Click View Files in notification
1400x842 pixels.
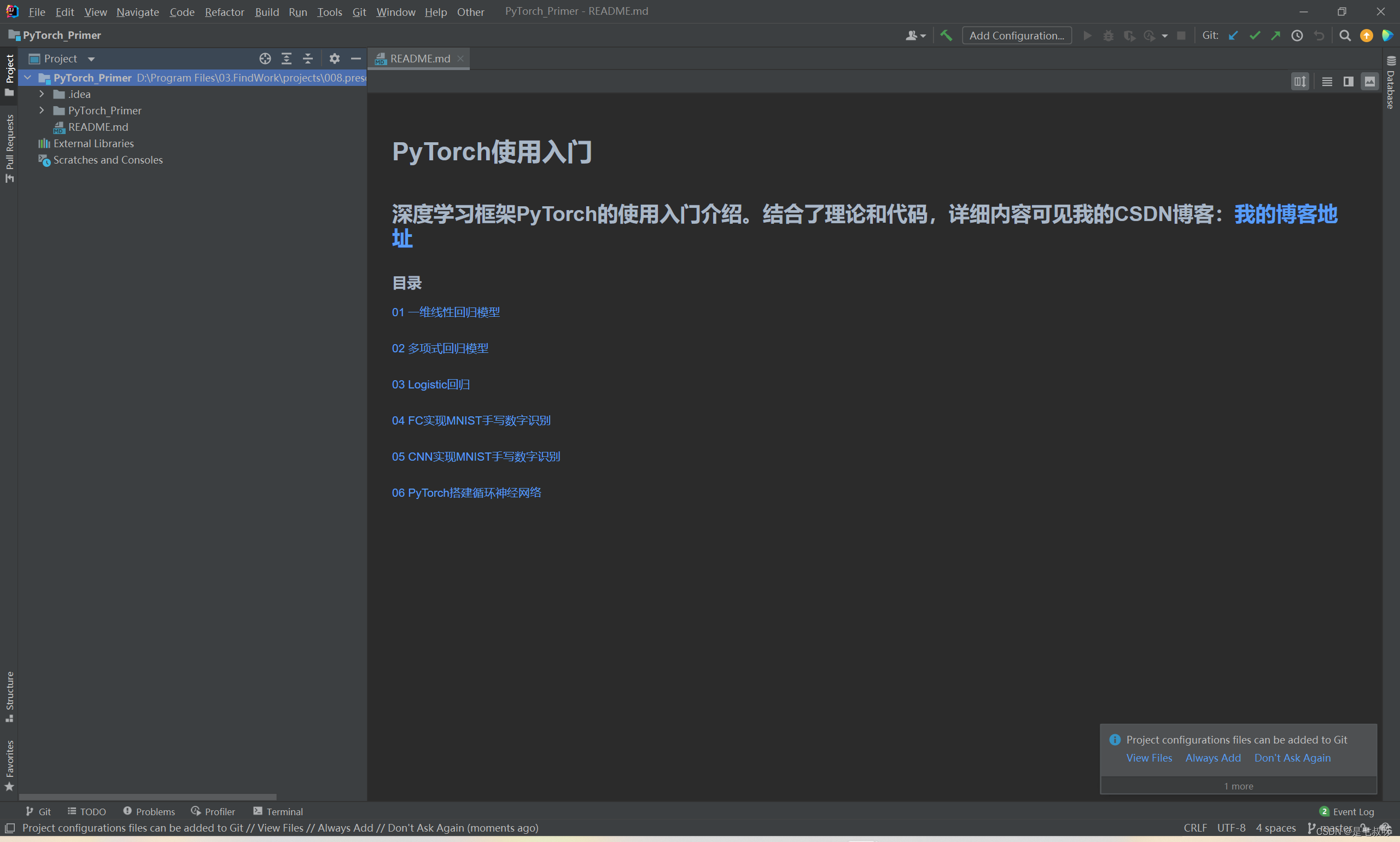tap(1149, 757)
